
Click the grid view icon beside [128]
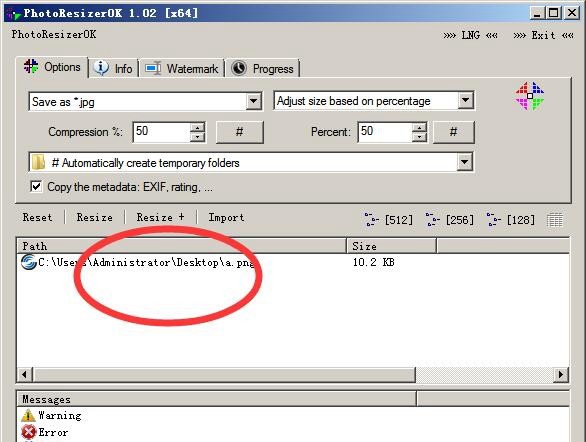click(x=555, y=220)
